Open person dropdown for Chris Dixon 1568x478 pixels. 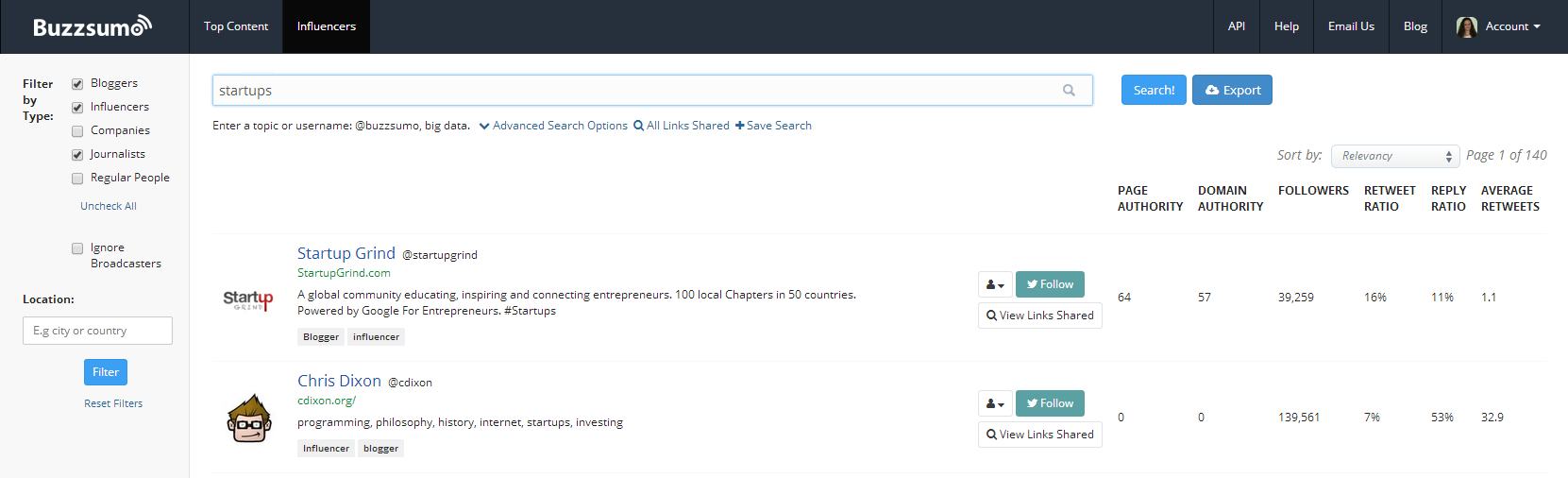pos(995,403)
